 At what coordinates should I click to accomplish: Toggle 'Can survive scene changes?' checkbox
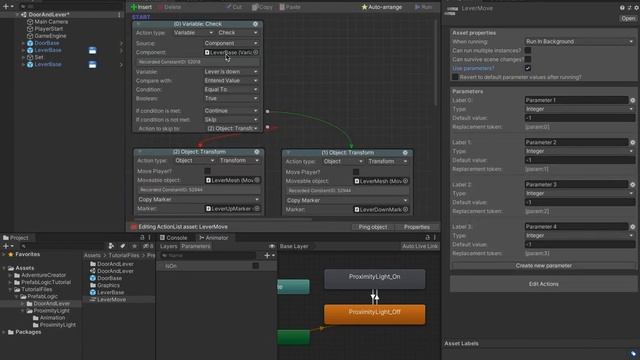coord(528,59)
